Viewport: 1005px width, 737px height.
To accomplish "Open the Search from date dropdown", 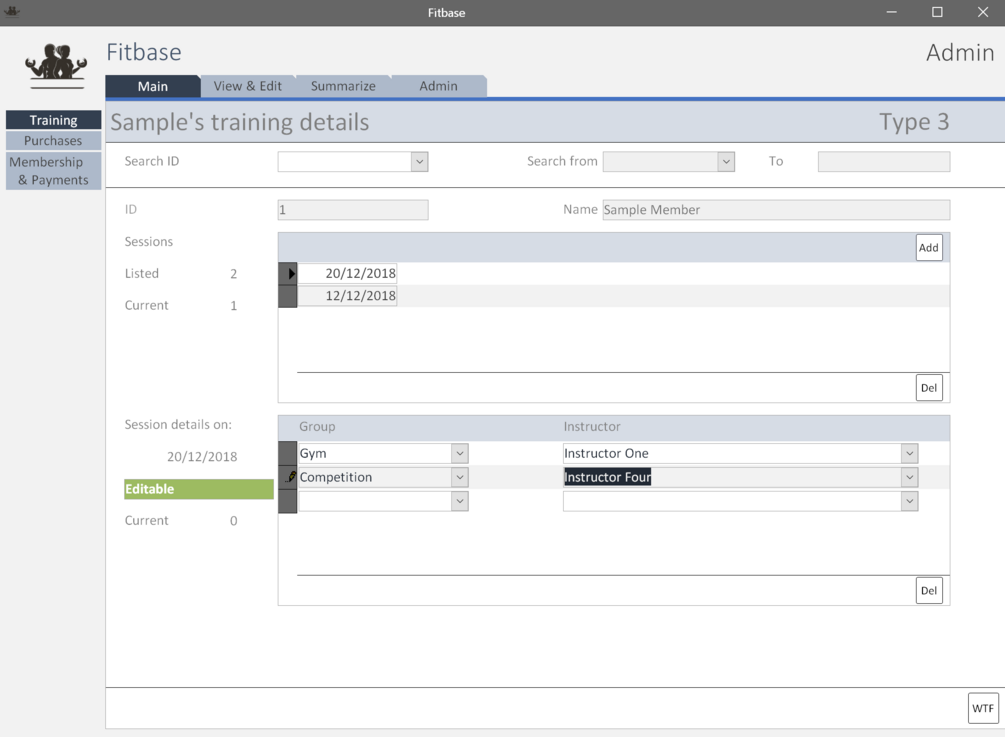I will pos(724,161).
